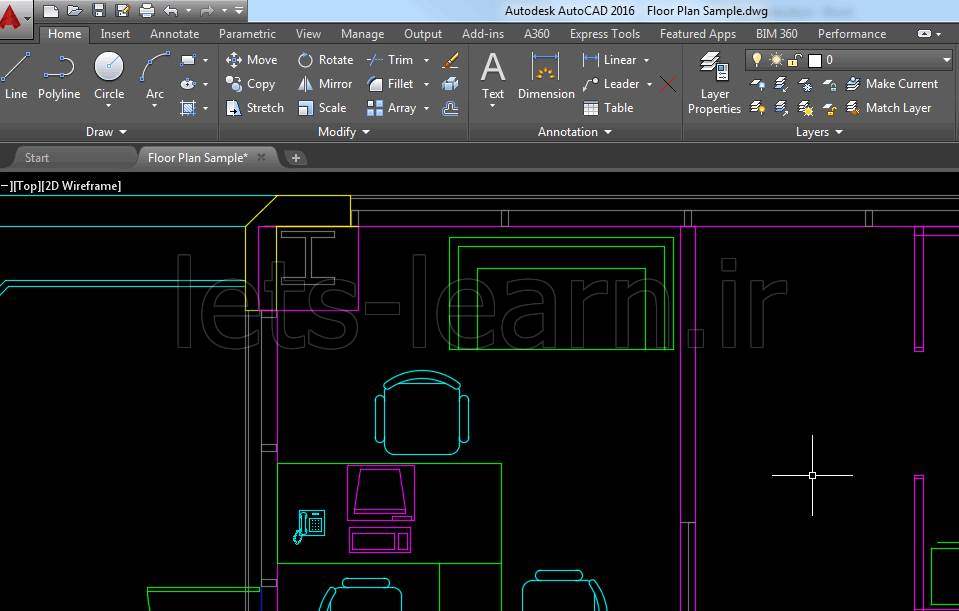Activate the Arc tool
The image size is (959, 611).
155,76
